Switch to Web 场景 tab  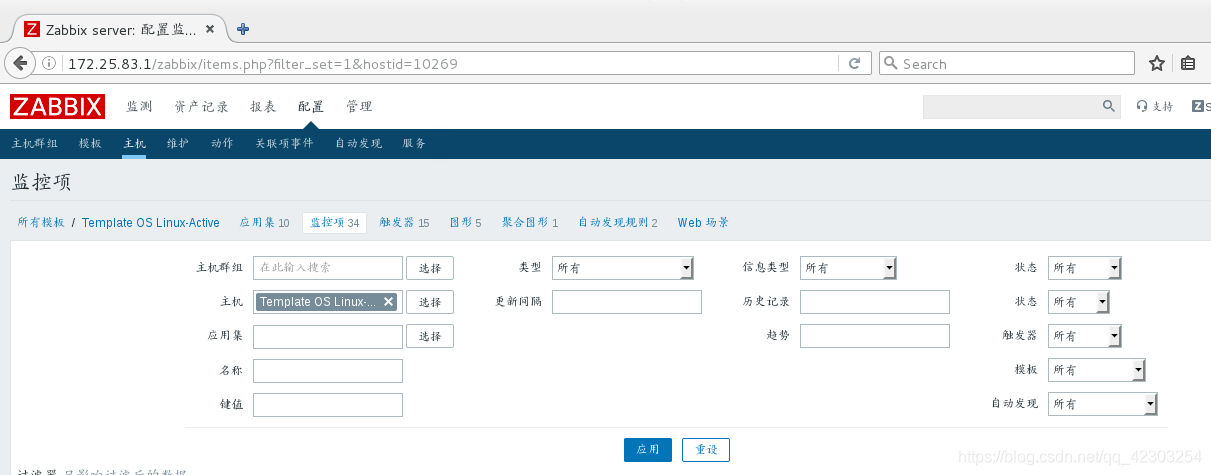click(x=703, y=222)
